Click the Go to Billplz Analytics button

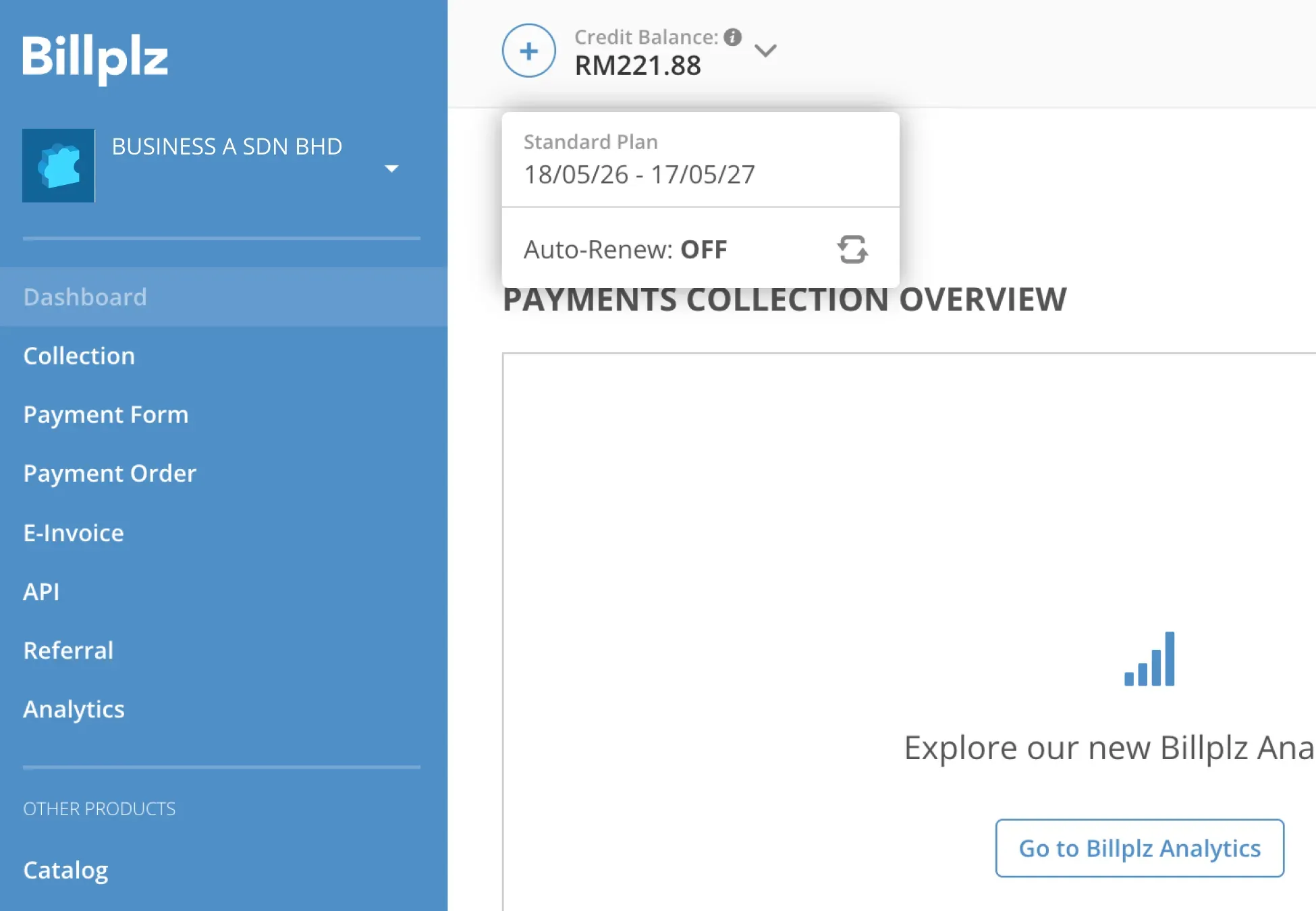(x=1140, y=848)
